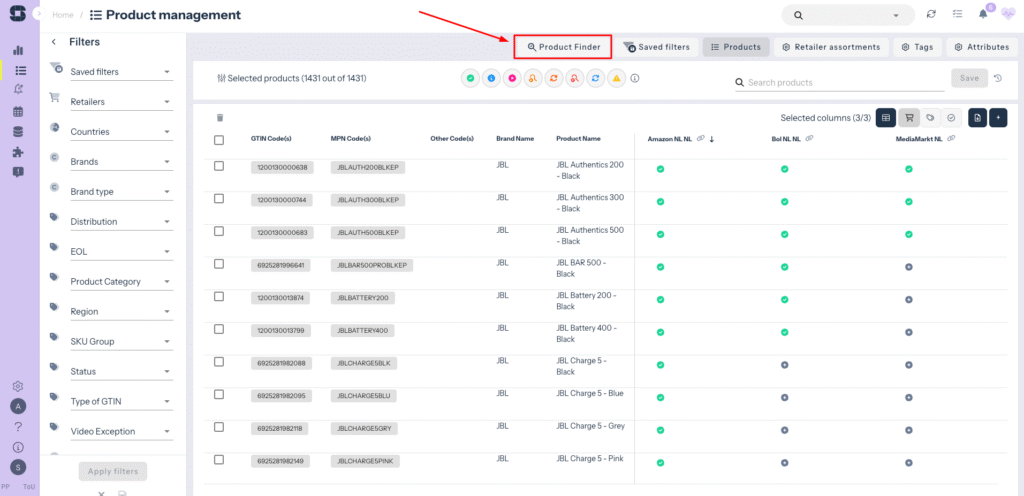Switch to the Retailer assortments tab
1024x496 pixels.
coord(831,47)
